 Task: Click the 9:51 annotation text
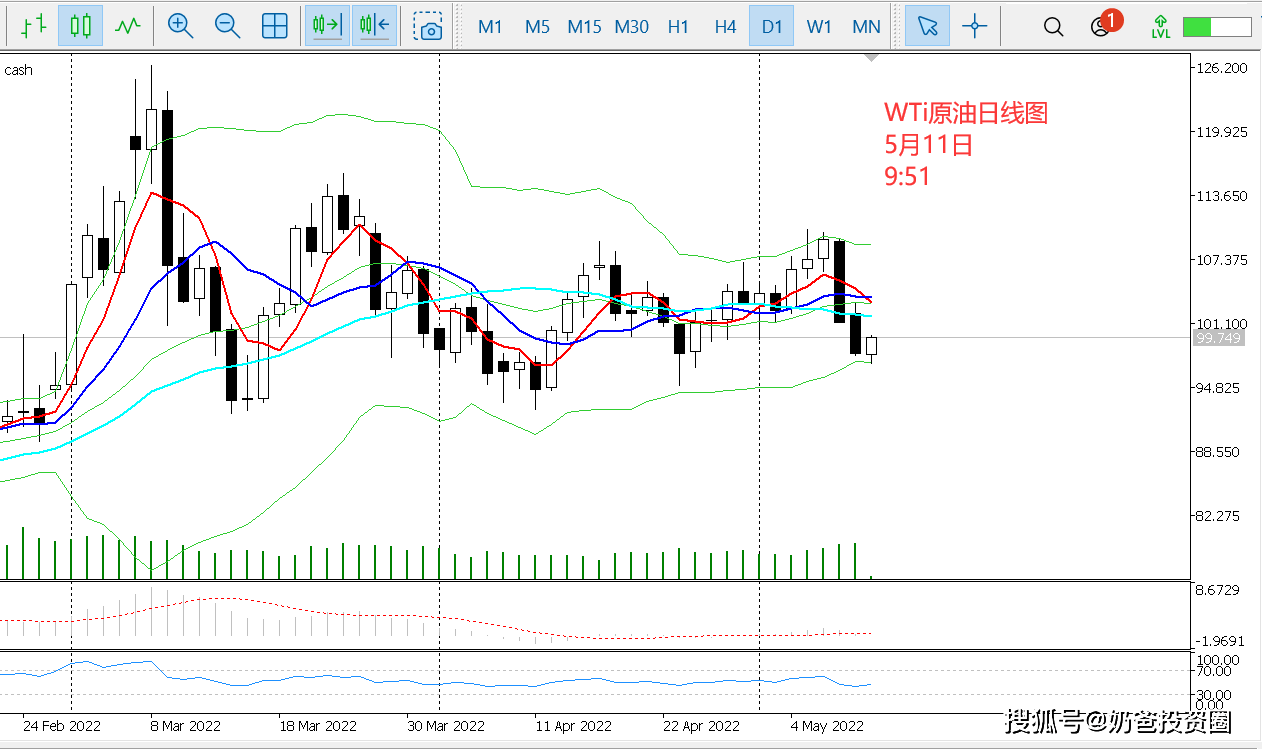pos(908,176)
